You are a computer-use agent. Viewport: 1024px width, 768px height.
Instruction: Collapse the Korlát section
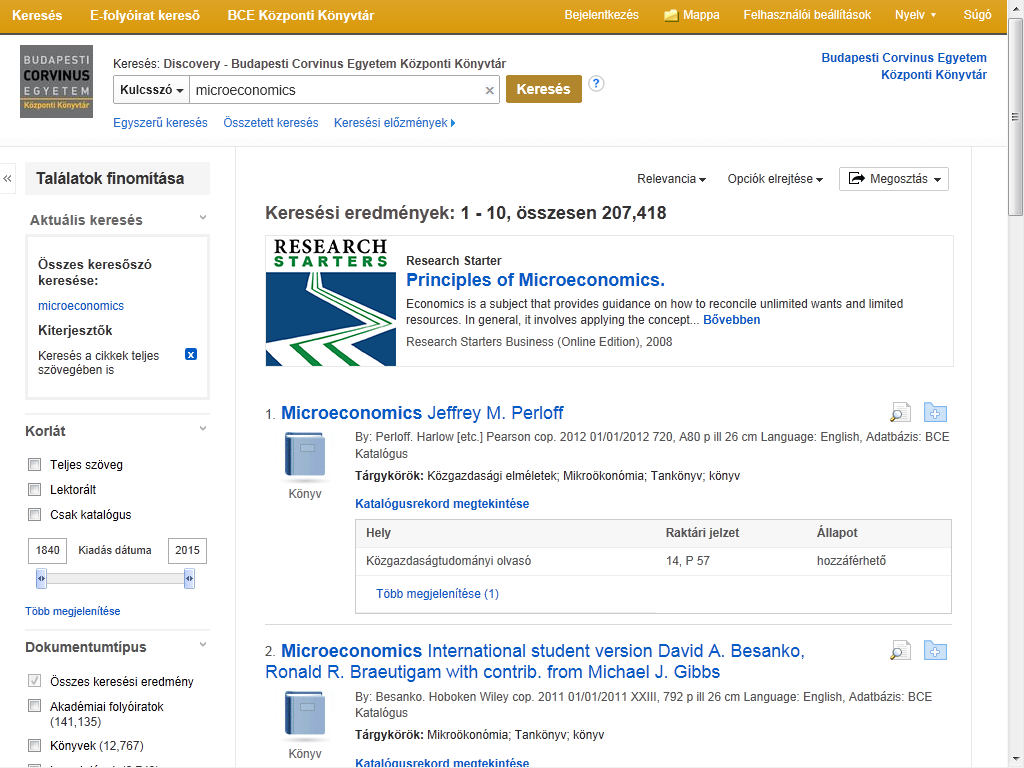pos(203,428)
